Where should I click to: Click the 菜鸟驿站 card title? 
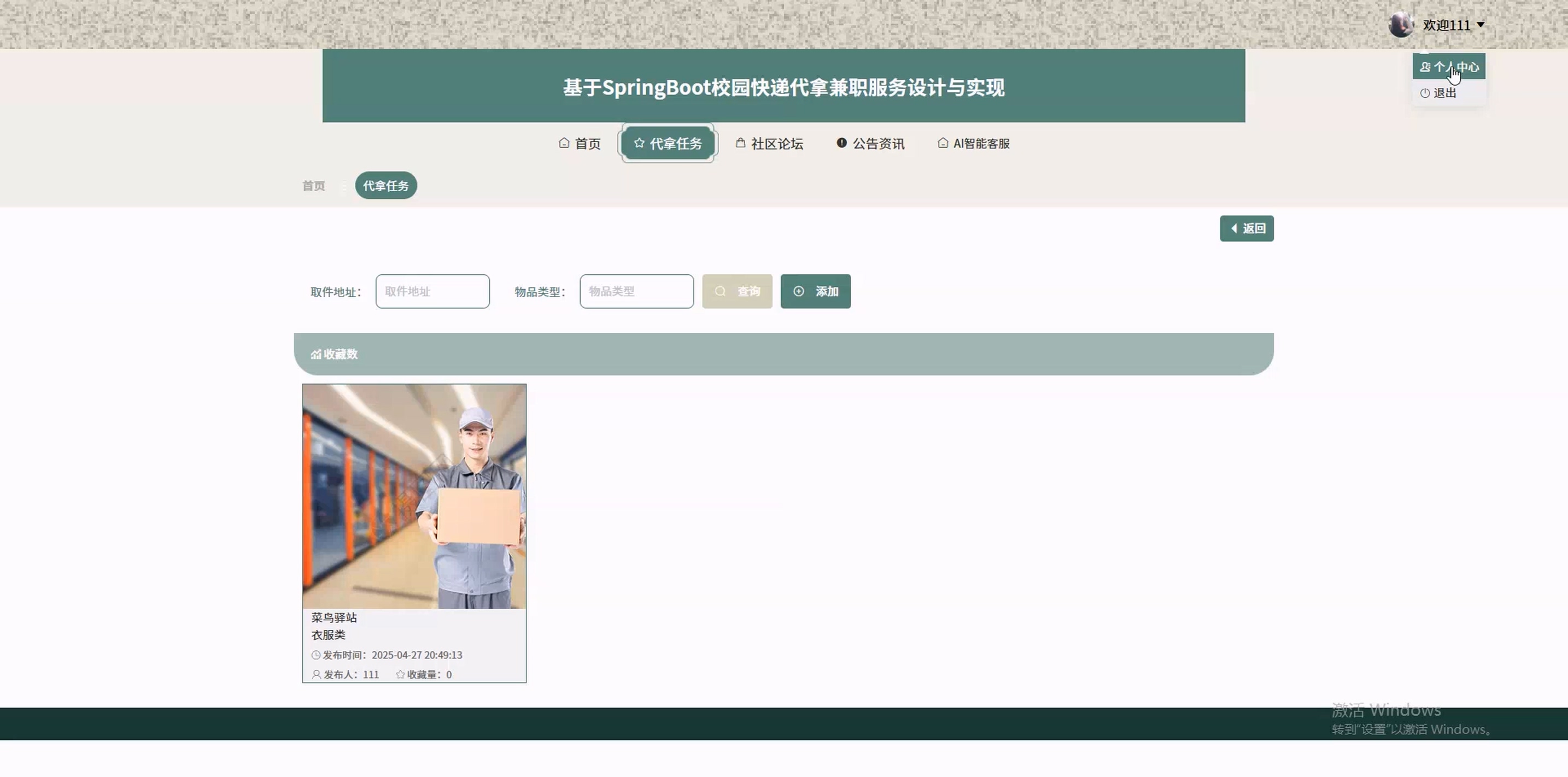[334, 617]
